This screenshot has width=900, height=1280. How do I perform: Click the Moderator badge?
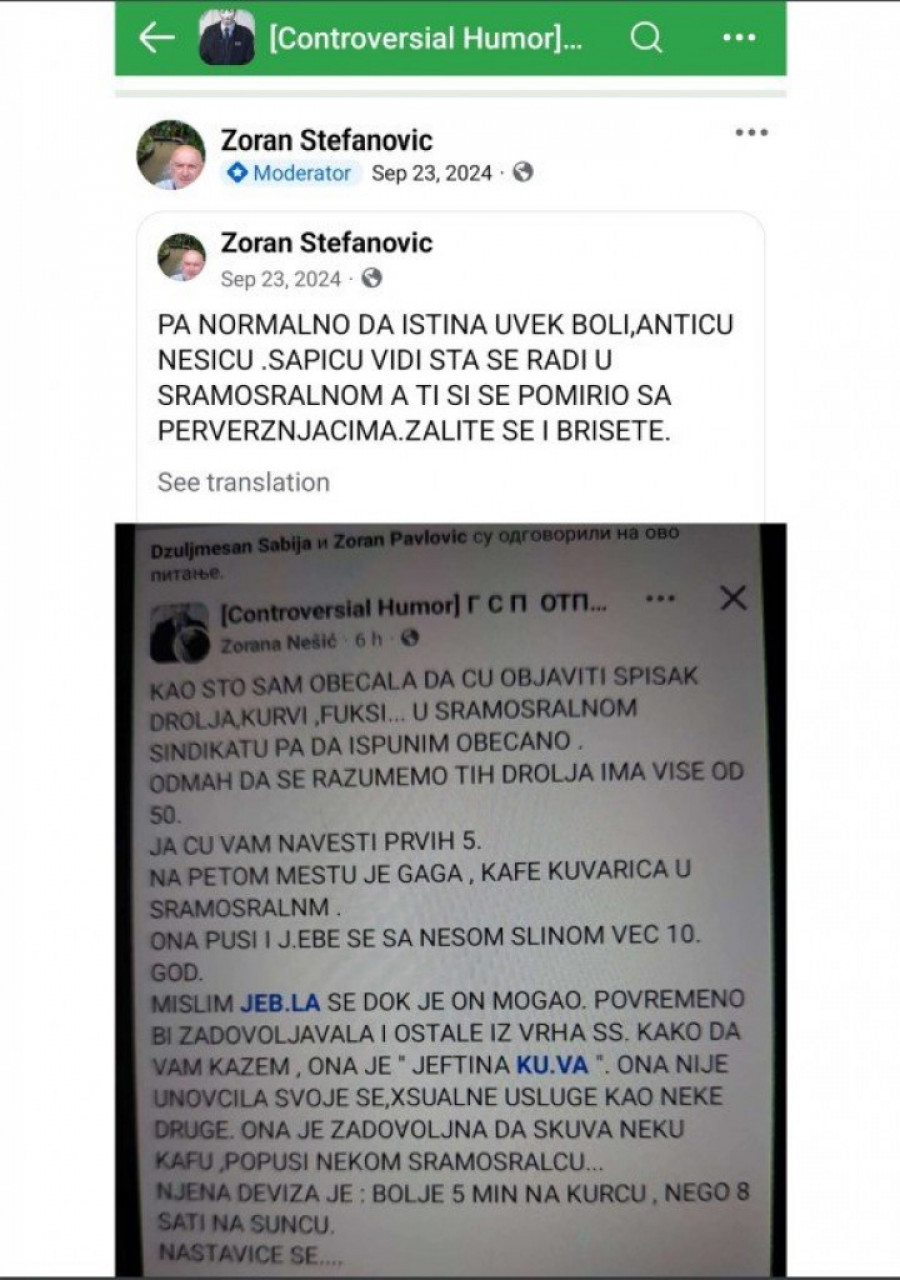(x=291, y=173)
